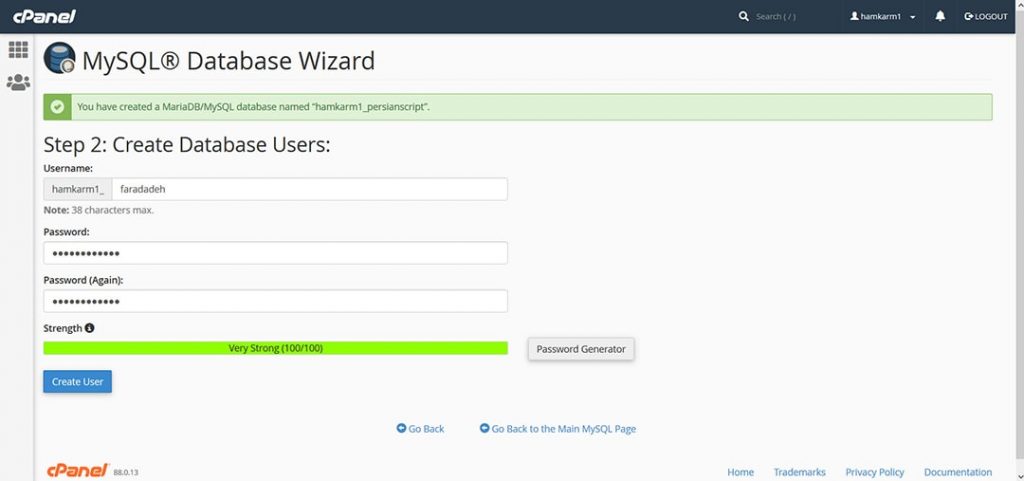
Task: Open the Documentation footer link
Action: point(958,472)
